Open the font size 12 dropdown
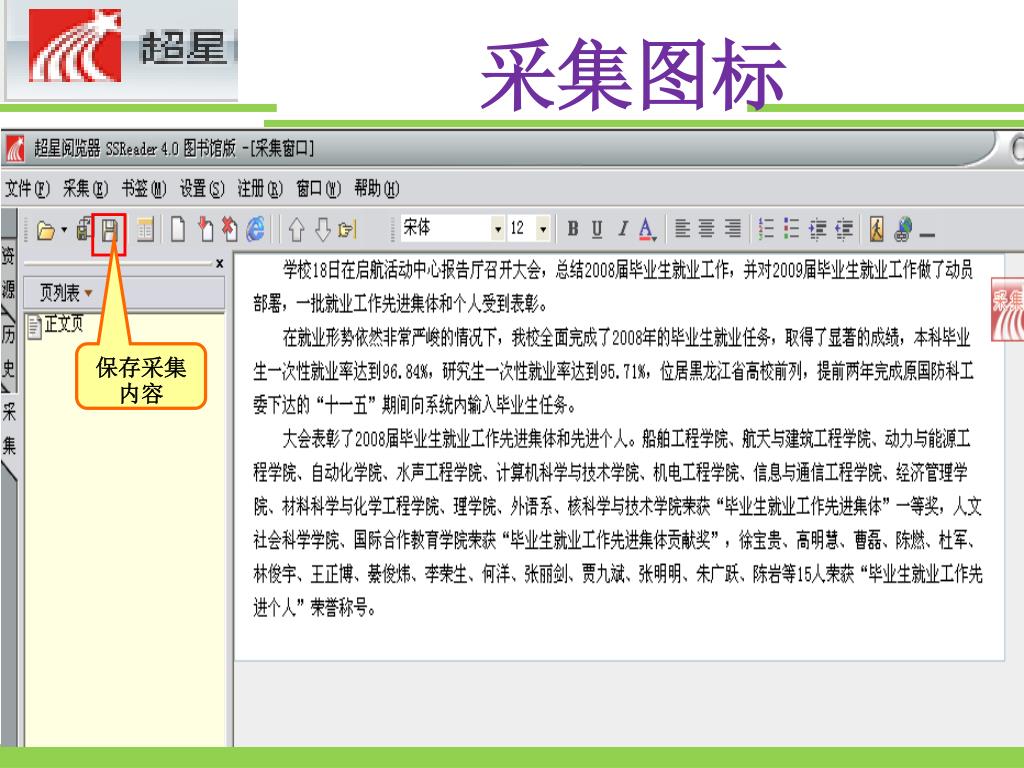 543,229
